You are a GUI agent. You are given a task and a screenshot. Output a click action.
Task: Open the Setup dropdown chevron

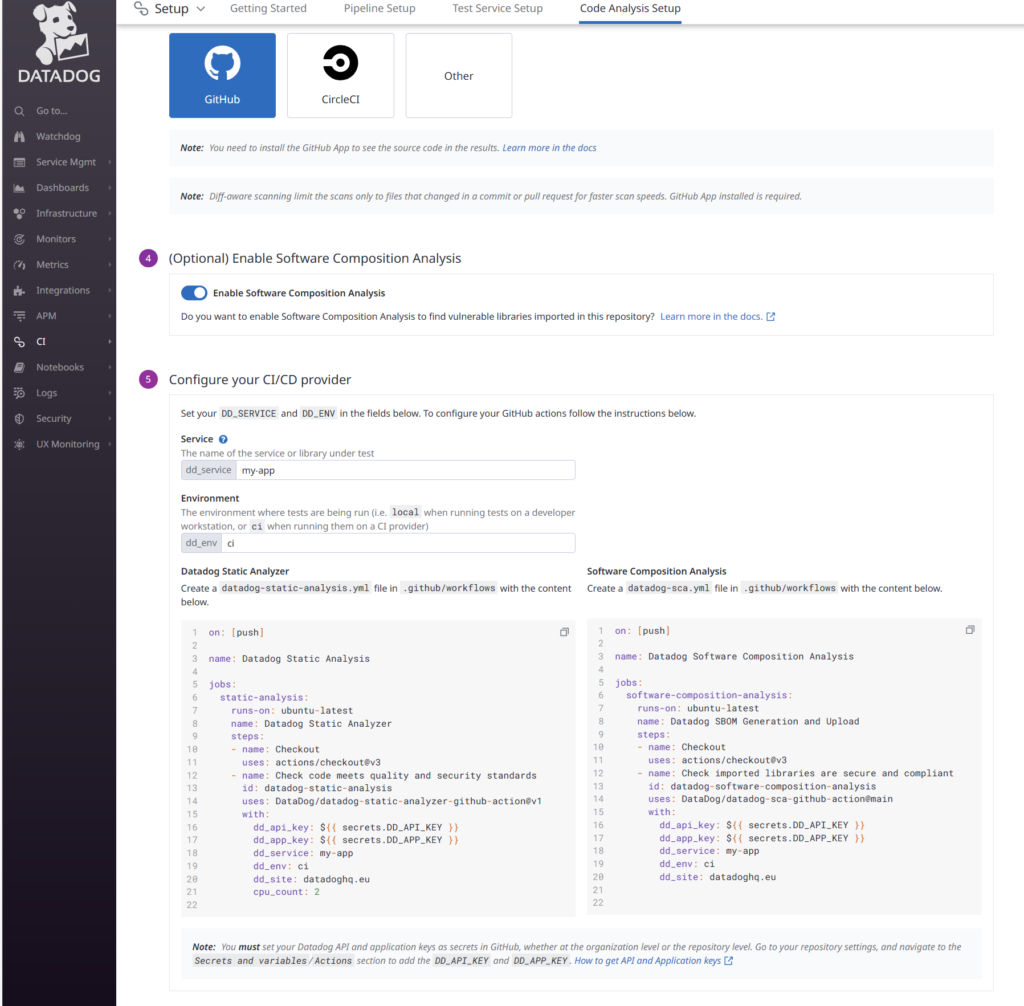pyautogui.click(x=200, y=9)
